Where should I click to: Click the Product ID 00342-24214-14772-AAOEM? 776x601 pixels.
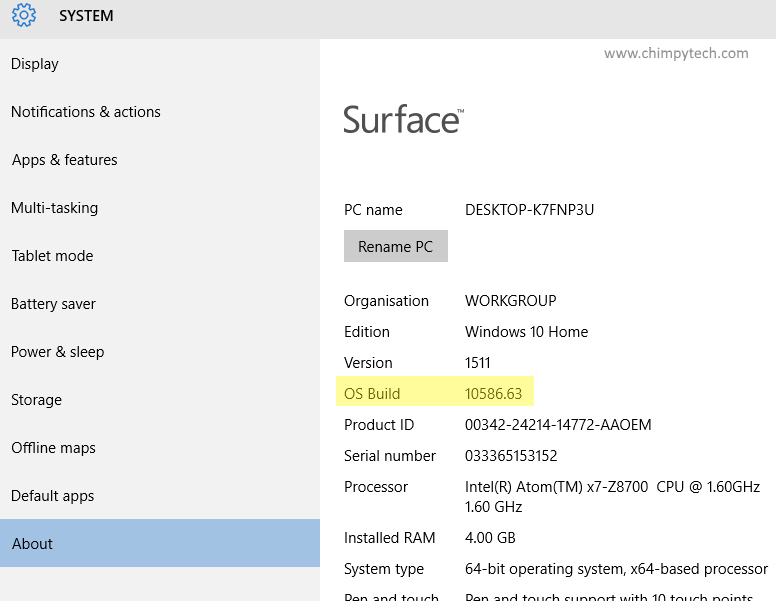point(558,425)
